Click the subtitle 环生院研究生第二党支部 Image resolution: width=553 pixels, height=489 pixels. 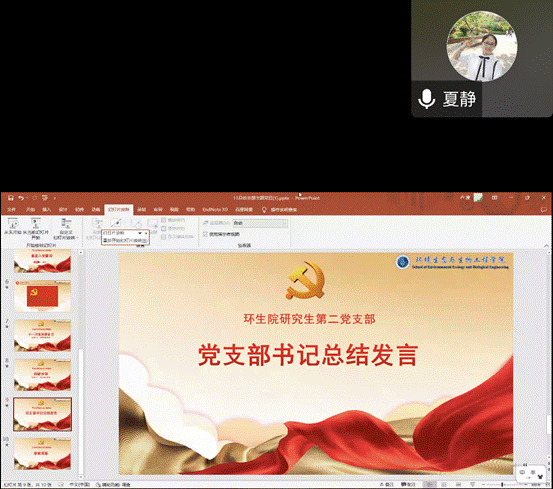point(309,319)
